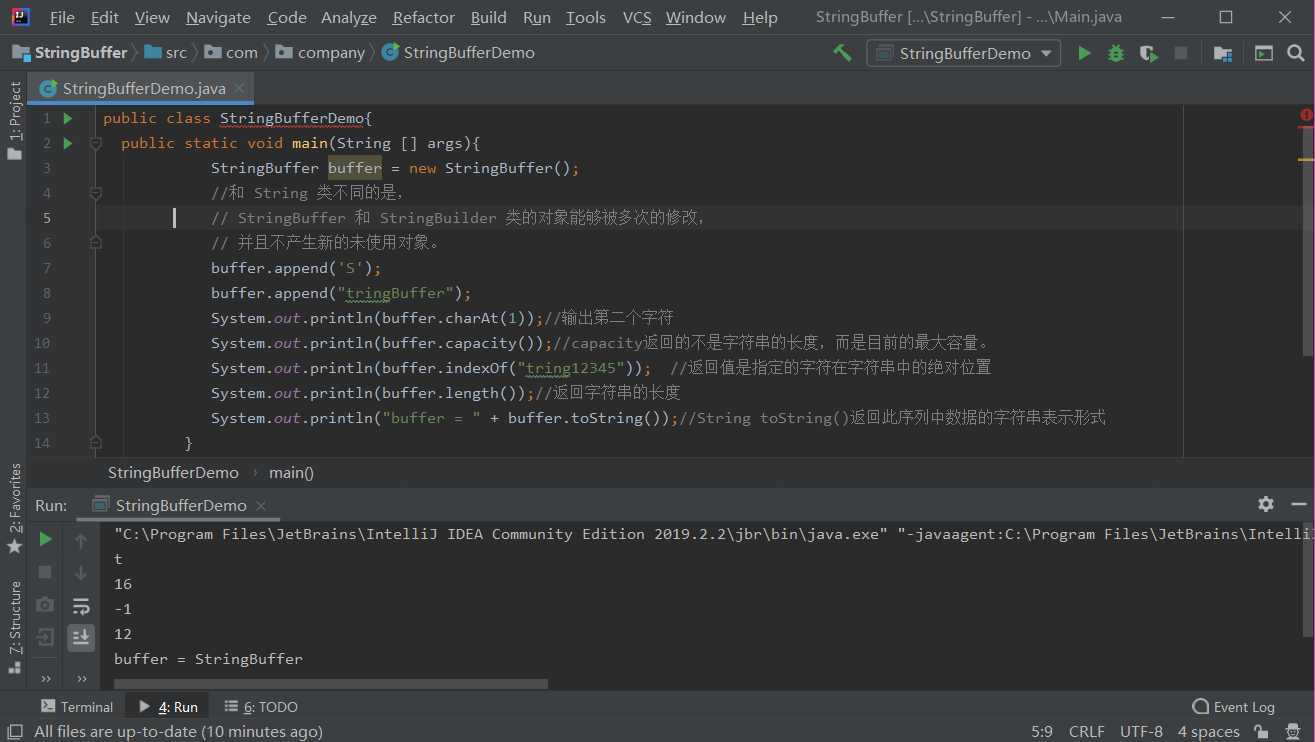
Task: Toggle the 1: Project tool window
Action: [14, 121]
